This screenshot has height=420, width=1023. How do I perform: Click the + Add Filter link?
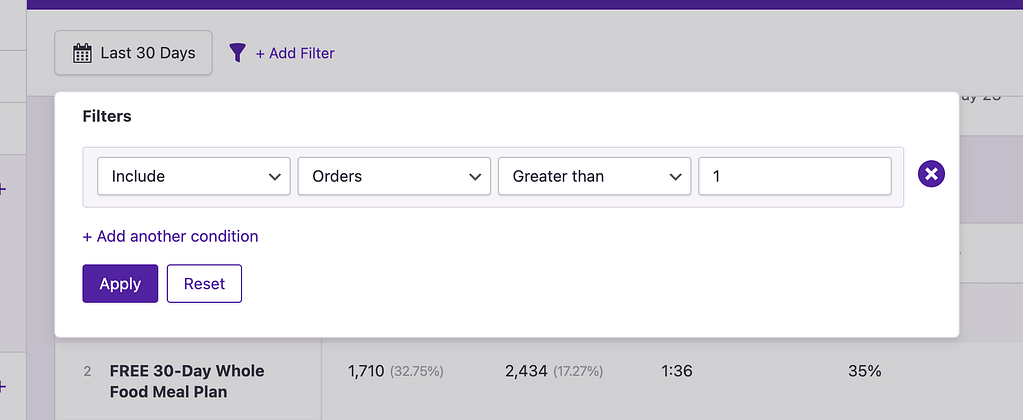(295, 53)
